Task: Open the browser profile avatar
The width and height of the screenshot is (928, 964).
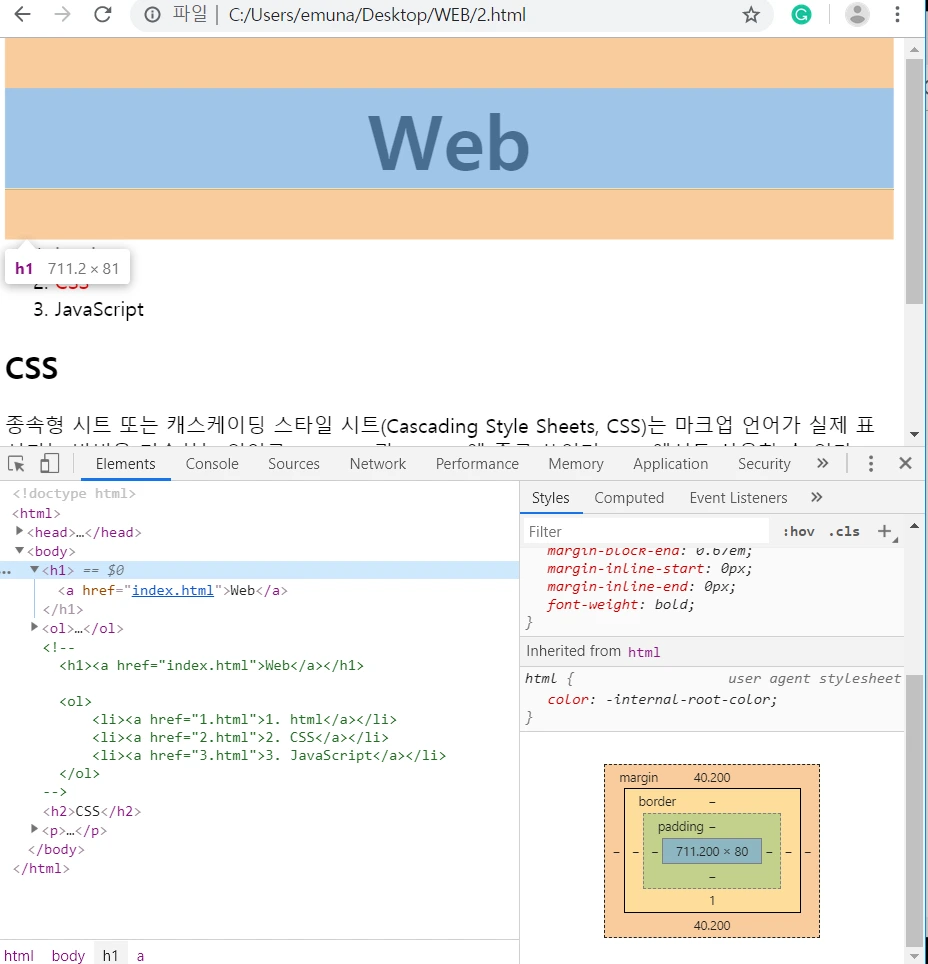Action: (x=857, y=15)
